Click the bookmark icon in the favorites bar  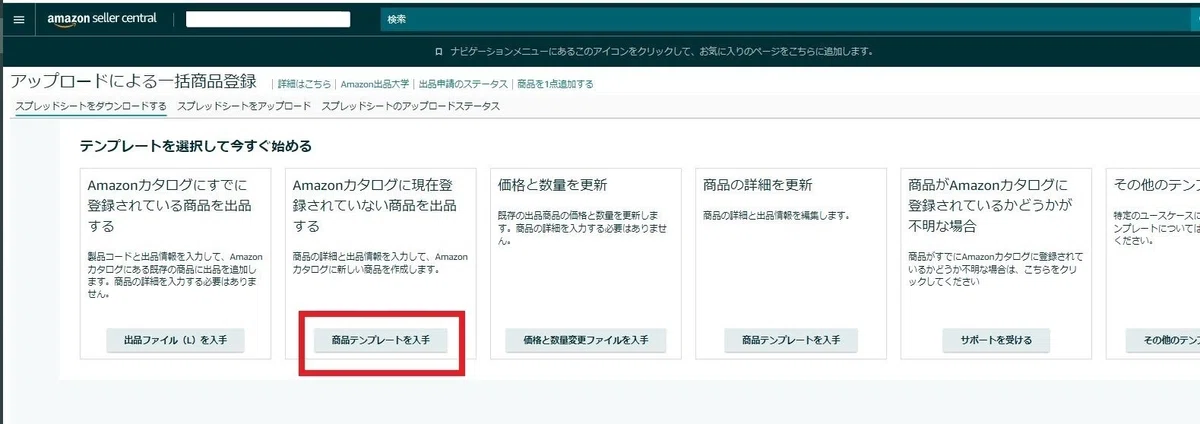(438, 50)
